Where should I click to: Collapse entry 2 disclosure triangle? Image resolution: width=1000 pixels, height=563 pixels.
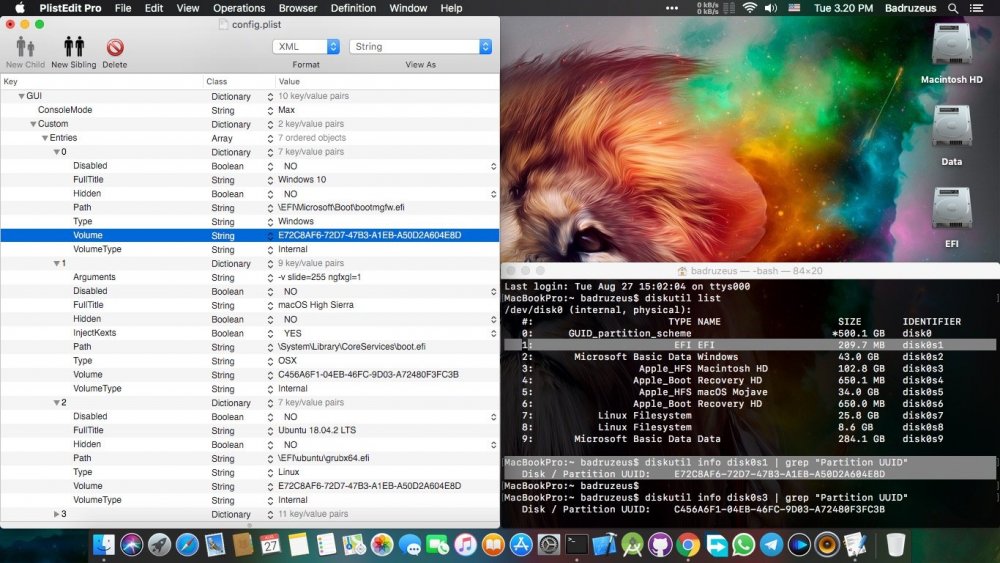(x=57, y=403)
